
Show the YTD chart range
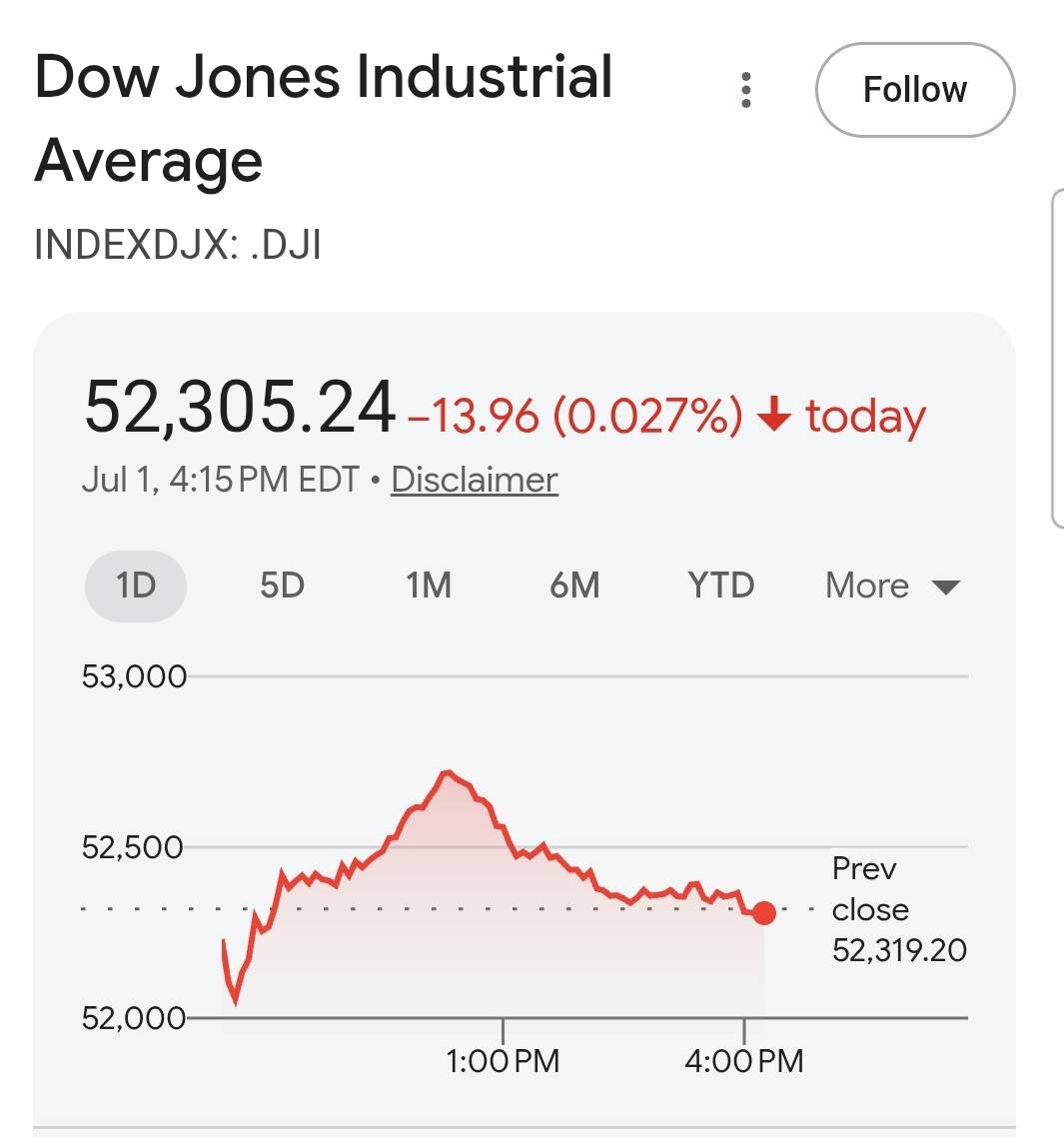(721, 585)
